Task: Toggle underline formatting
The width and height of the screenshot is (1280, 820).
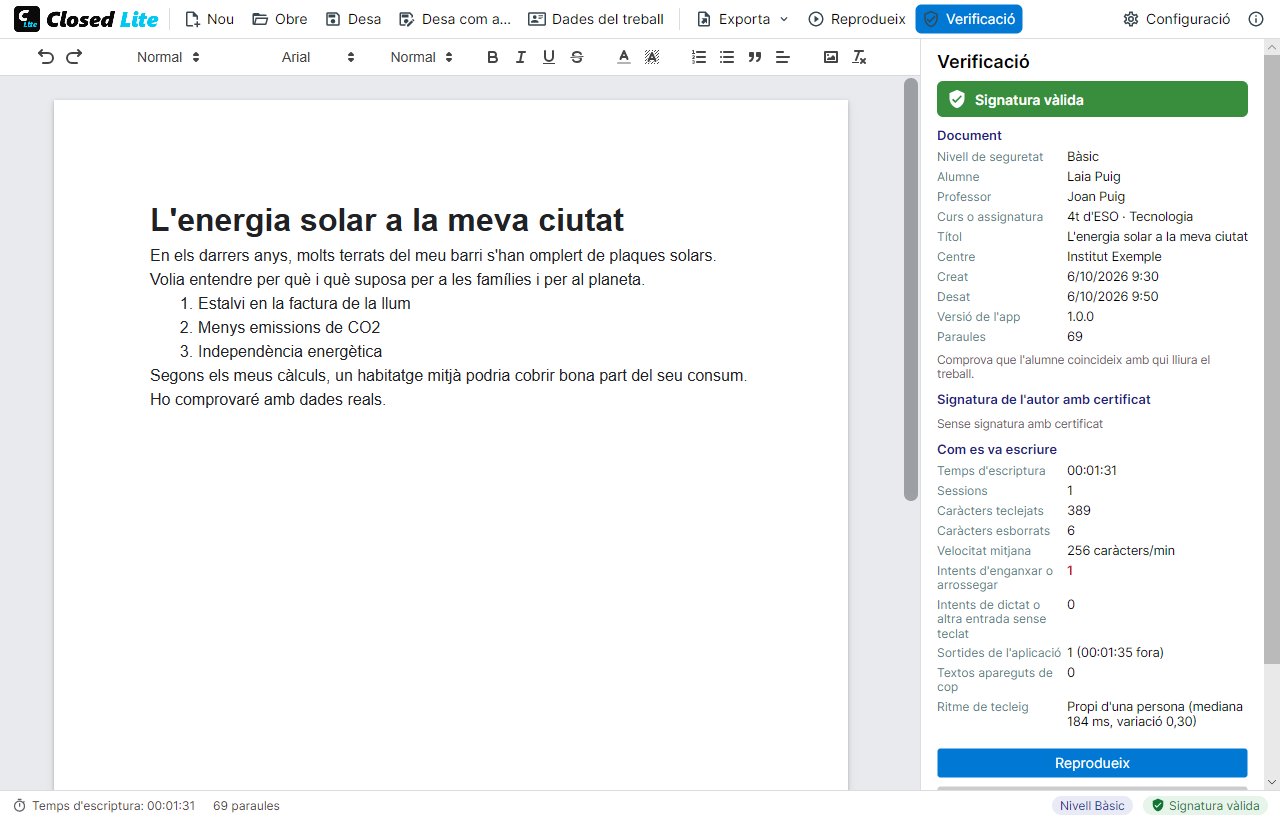Action: 548,57
